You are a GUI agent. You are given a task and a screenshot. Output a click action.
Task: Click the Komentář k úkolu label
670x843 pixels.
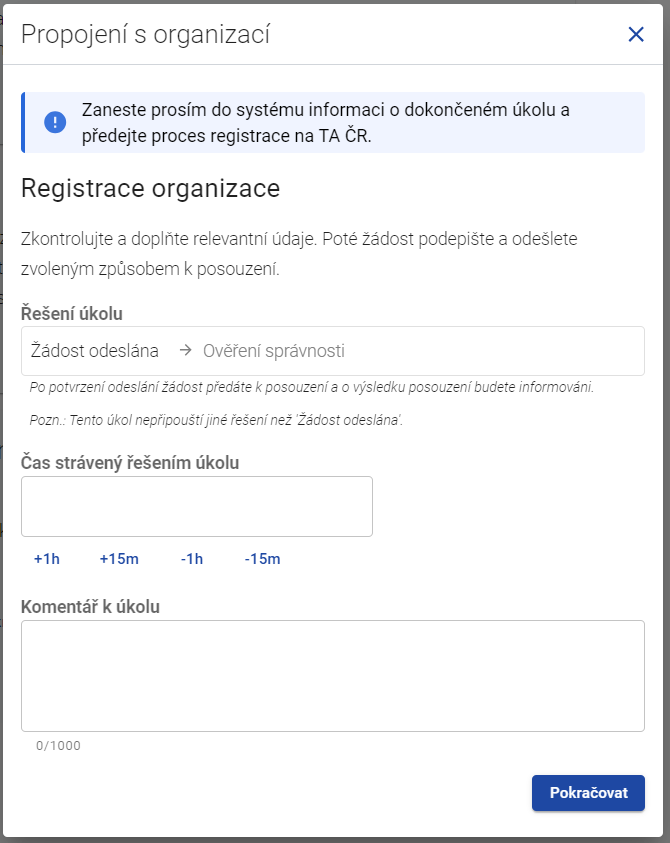(90, 606)
